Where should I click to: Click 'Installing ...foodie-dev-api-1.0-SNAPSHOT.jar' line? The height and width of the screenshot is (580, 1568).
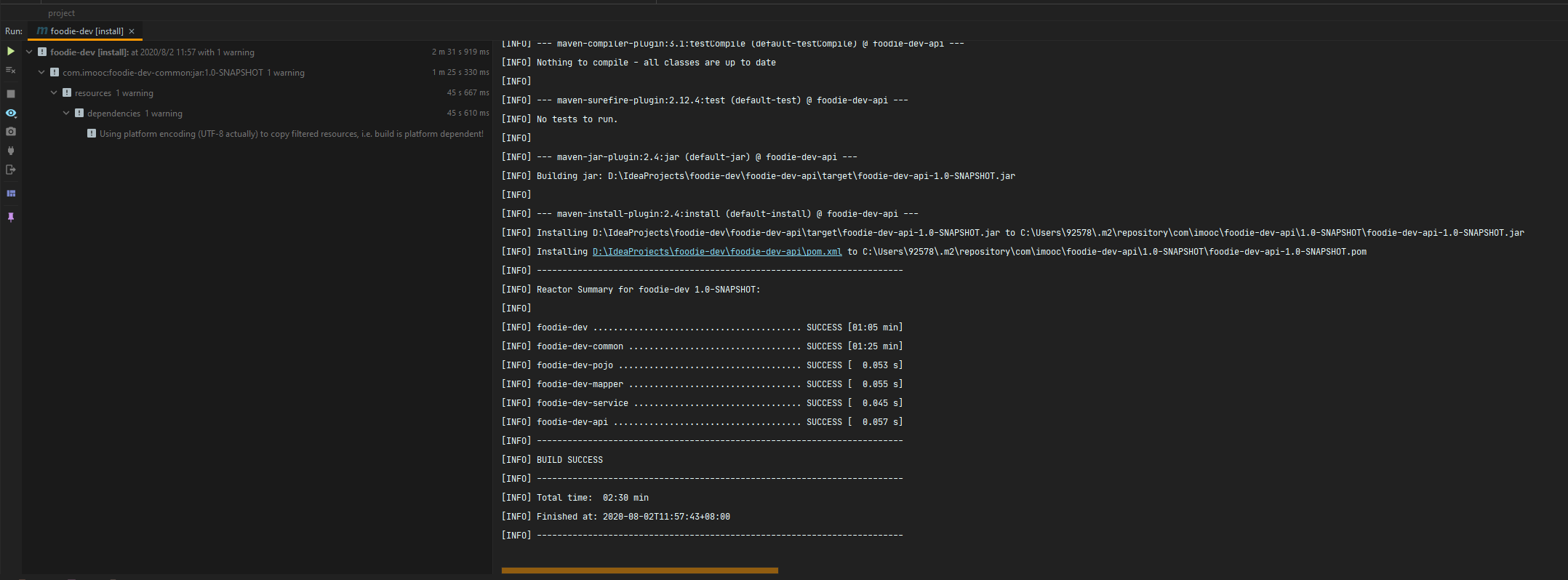(1013, 233)
